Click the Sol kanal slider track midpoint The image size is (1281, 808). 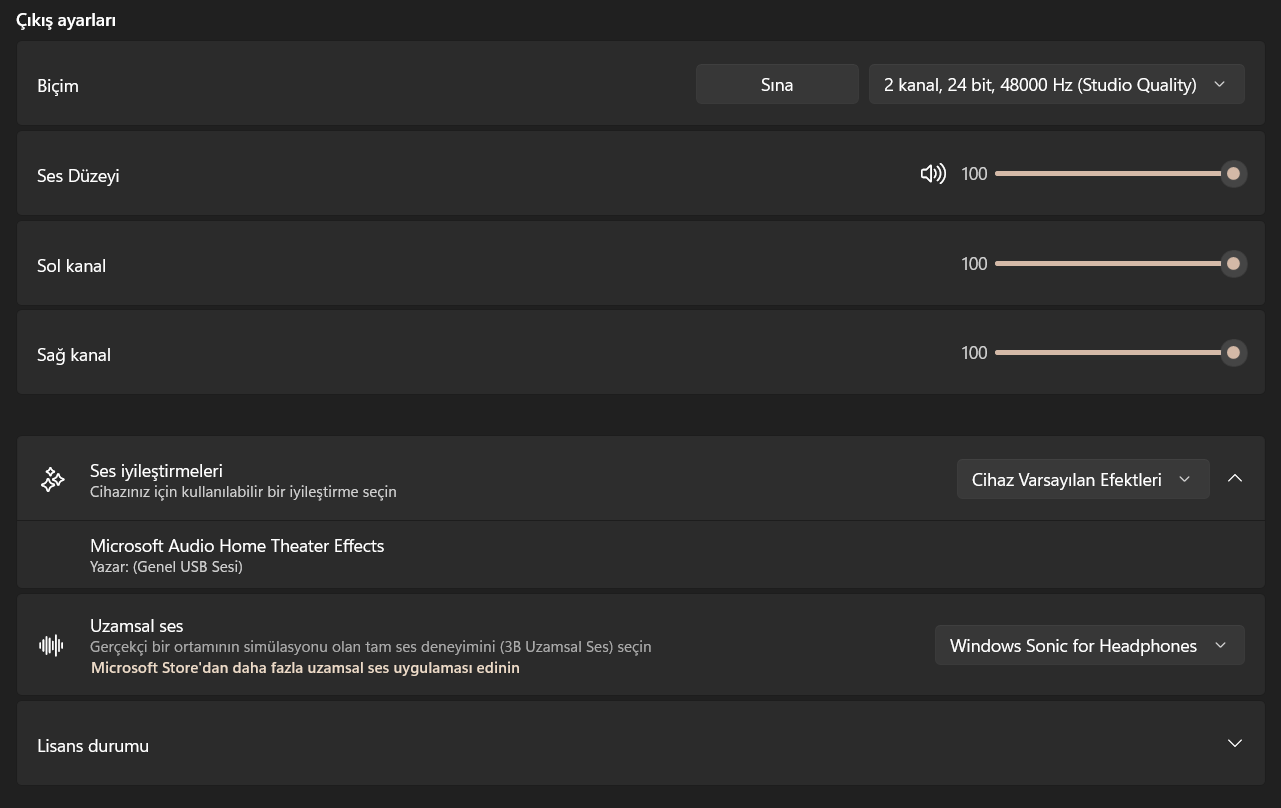pos(1114,264)
